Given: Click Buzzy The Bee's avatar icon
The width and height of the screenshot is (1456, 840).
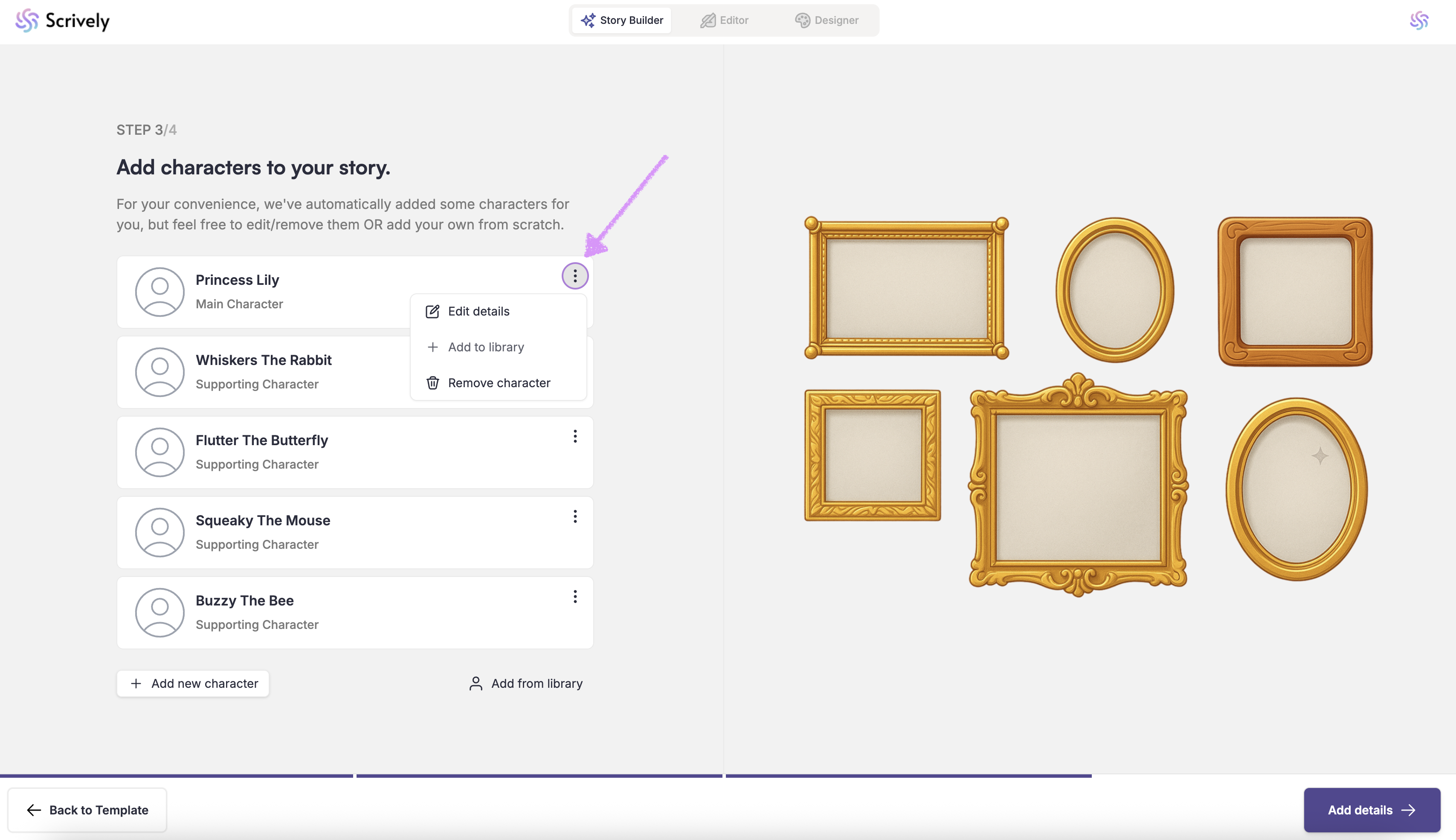Looking at the screenshot, I should click(x=160, y=613).
